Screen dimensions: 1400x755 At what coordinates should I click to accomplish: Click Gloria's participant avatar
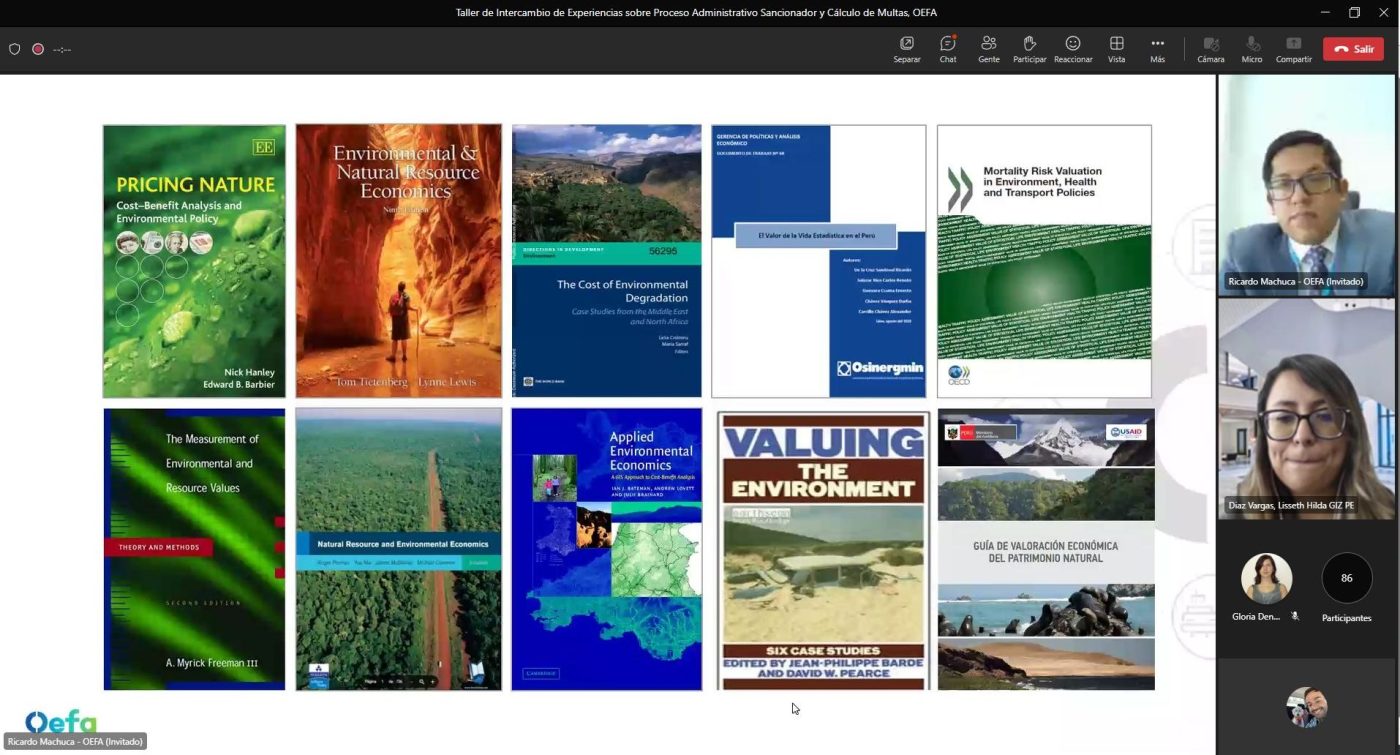1266,579
